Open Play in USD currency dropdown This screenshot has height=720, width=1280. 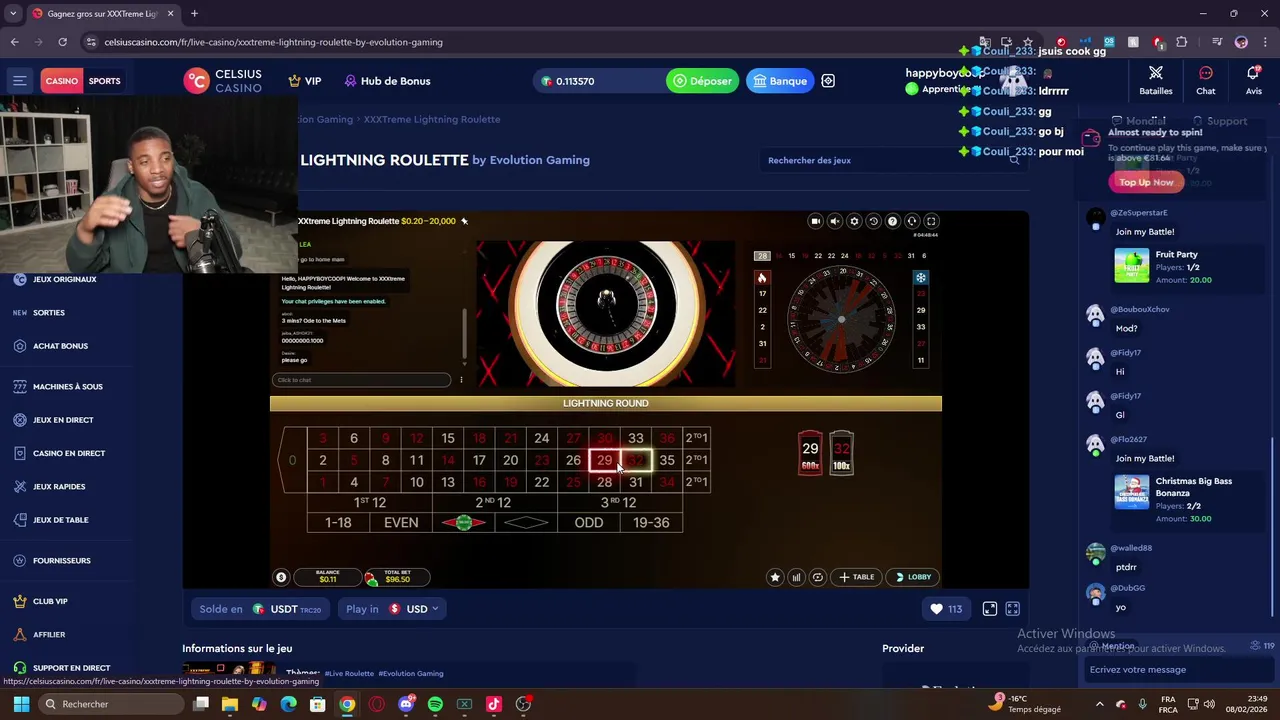pyautogui.click(x=392, y=609)
